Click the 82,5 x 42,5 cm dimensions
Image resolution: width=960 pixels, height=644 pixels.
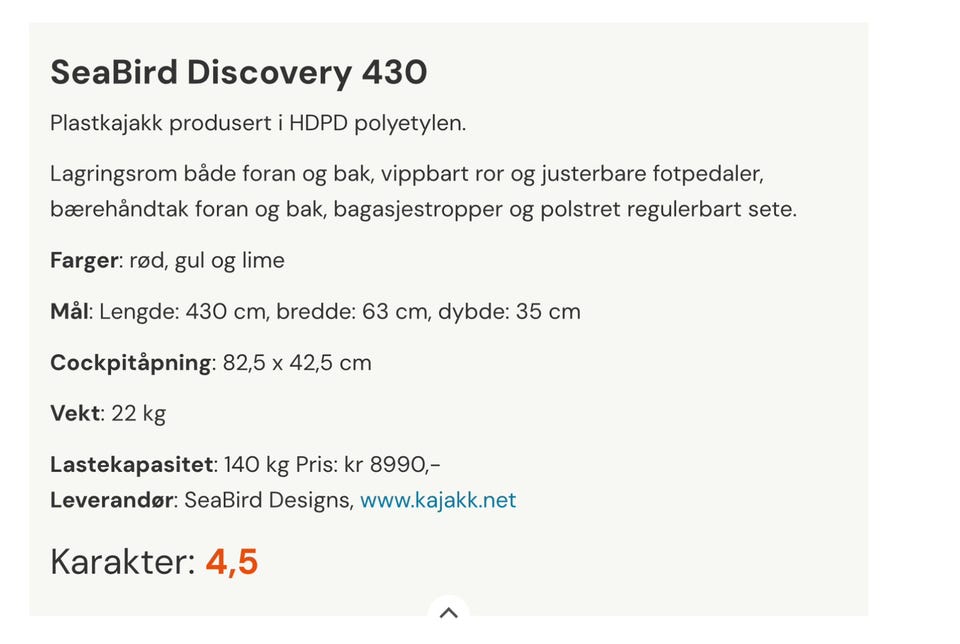tap(297, 363)
